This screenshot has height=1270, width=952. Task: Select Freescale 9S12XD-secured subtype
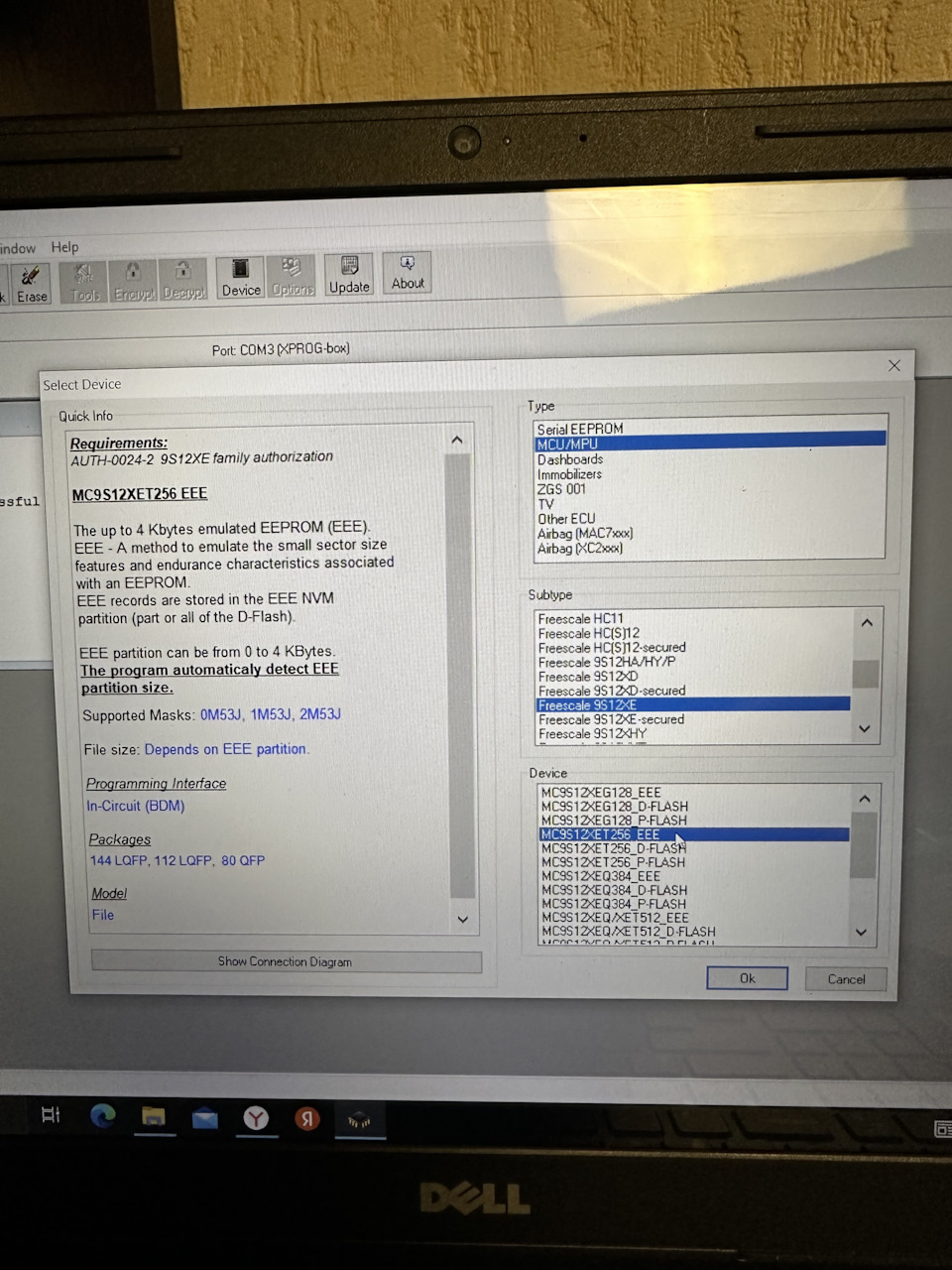click(693, 691)
